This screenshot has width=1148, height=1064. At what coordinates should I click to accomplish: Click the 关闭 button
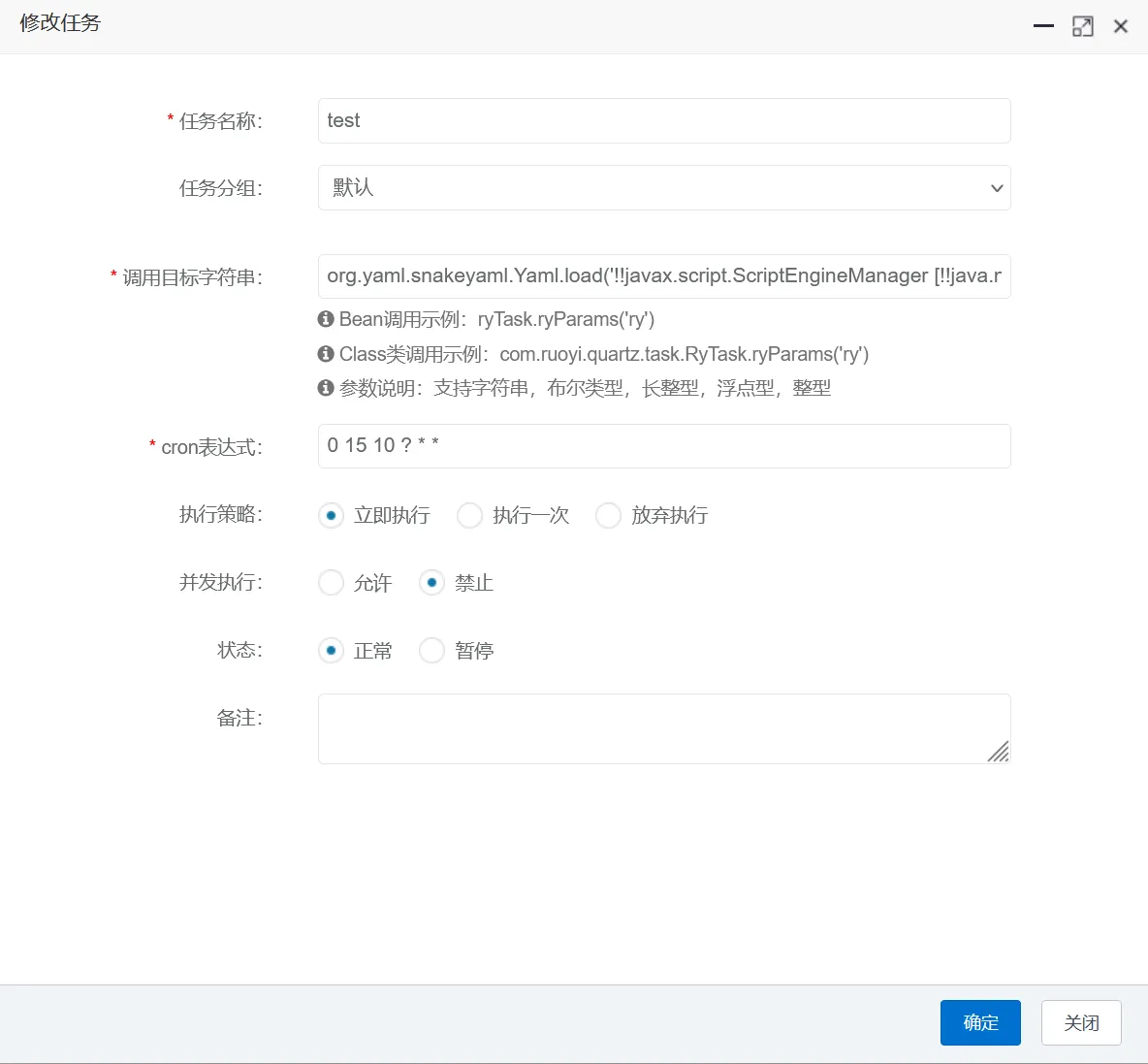click(x=1081, y=1022)
